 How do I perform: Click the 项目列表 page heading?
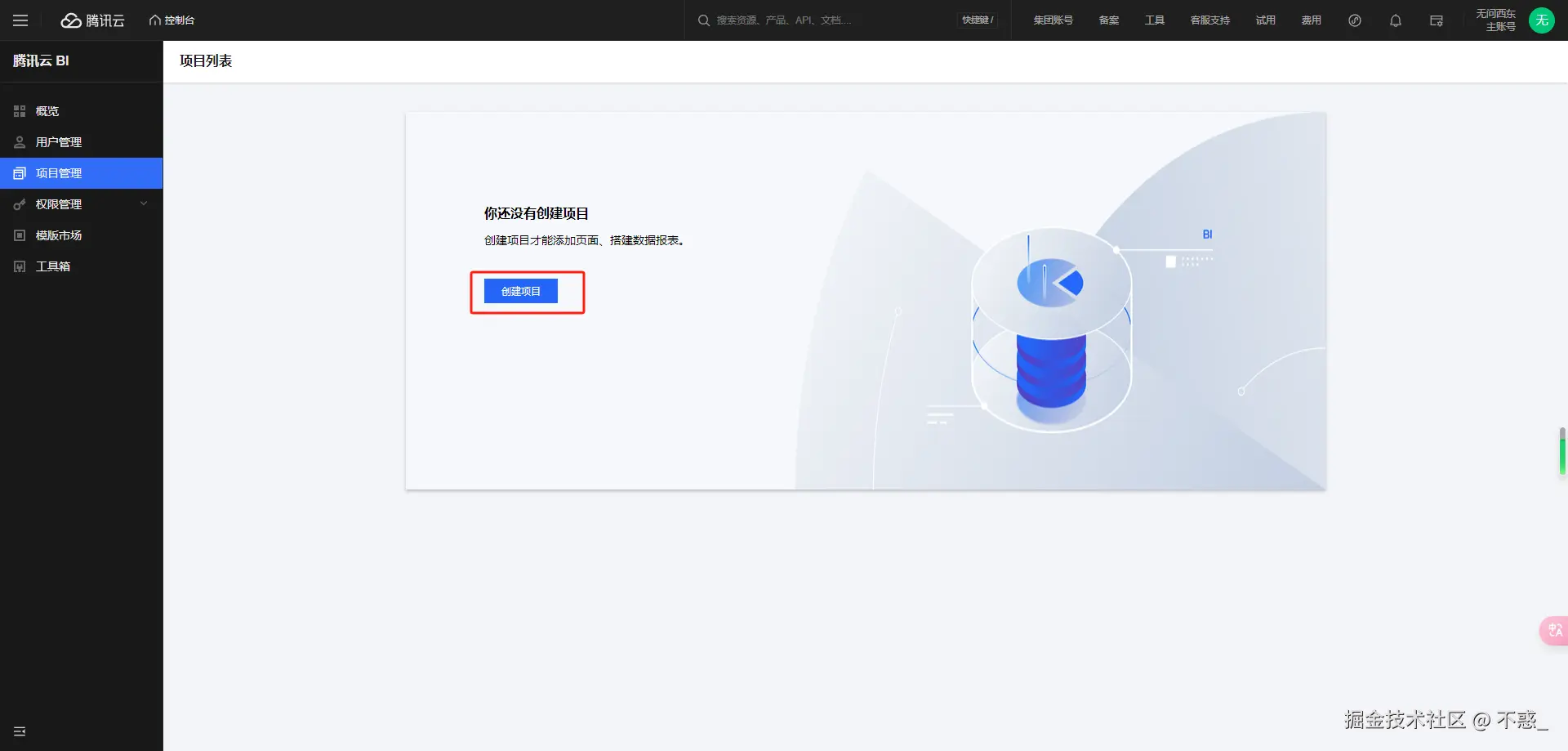click(206, 61)
